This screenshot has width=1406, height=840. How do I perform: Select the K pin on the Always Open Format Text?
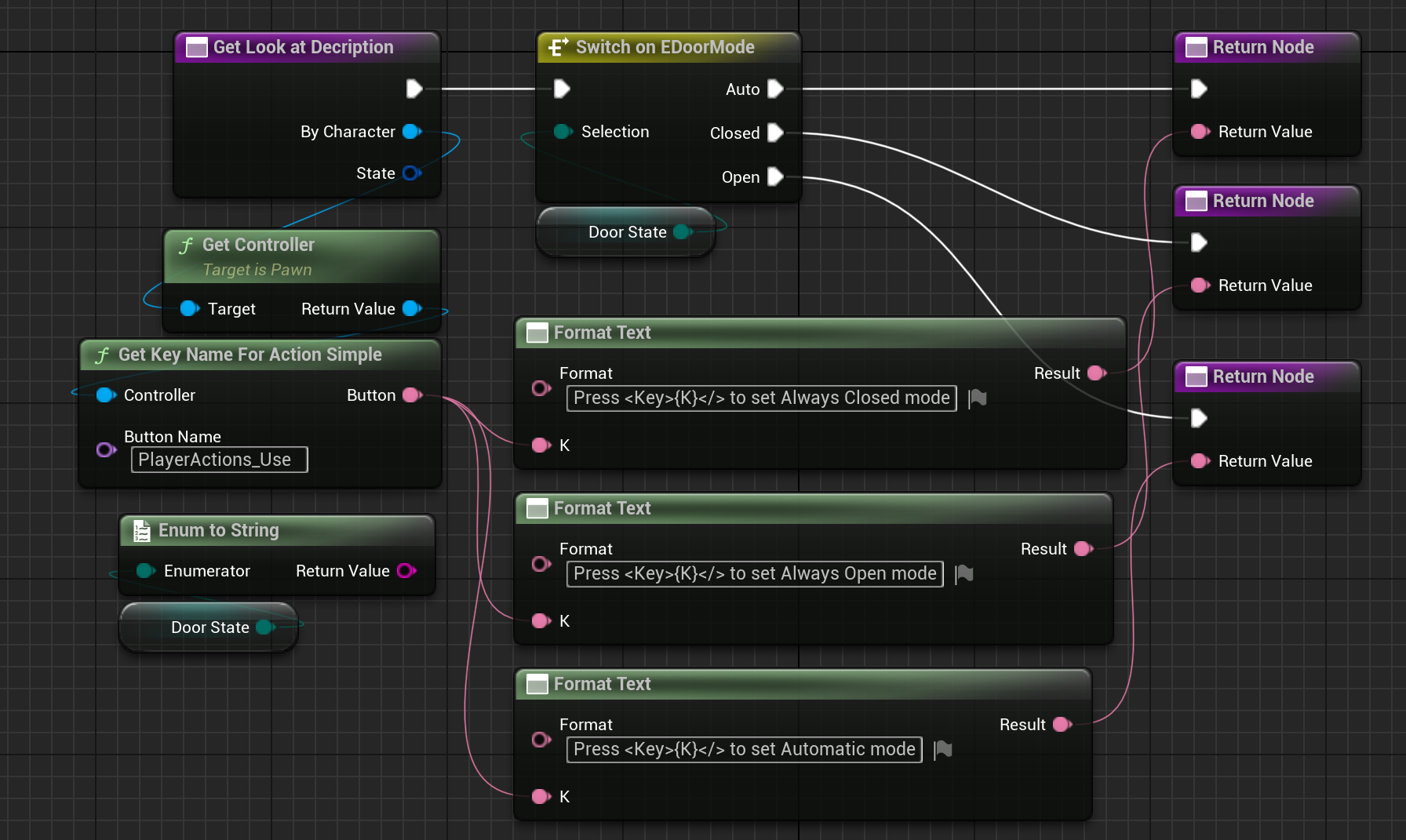pos(541,621)
